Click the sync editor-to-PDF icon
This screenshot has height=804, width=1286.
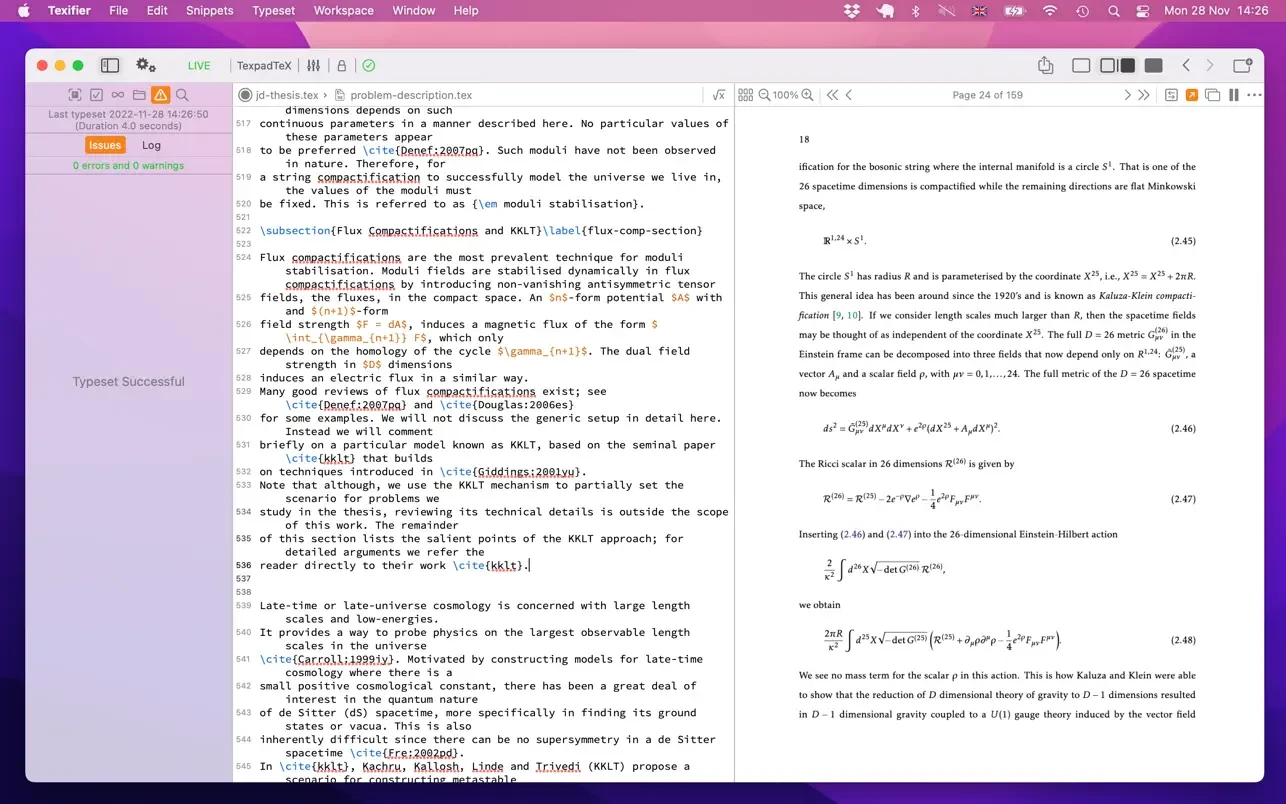(x=1171, y=95)
